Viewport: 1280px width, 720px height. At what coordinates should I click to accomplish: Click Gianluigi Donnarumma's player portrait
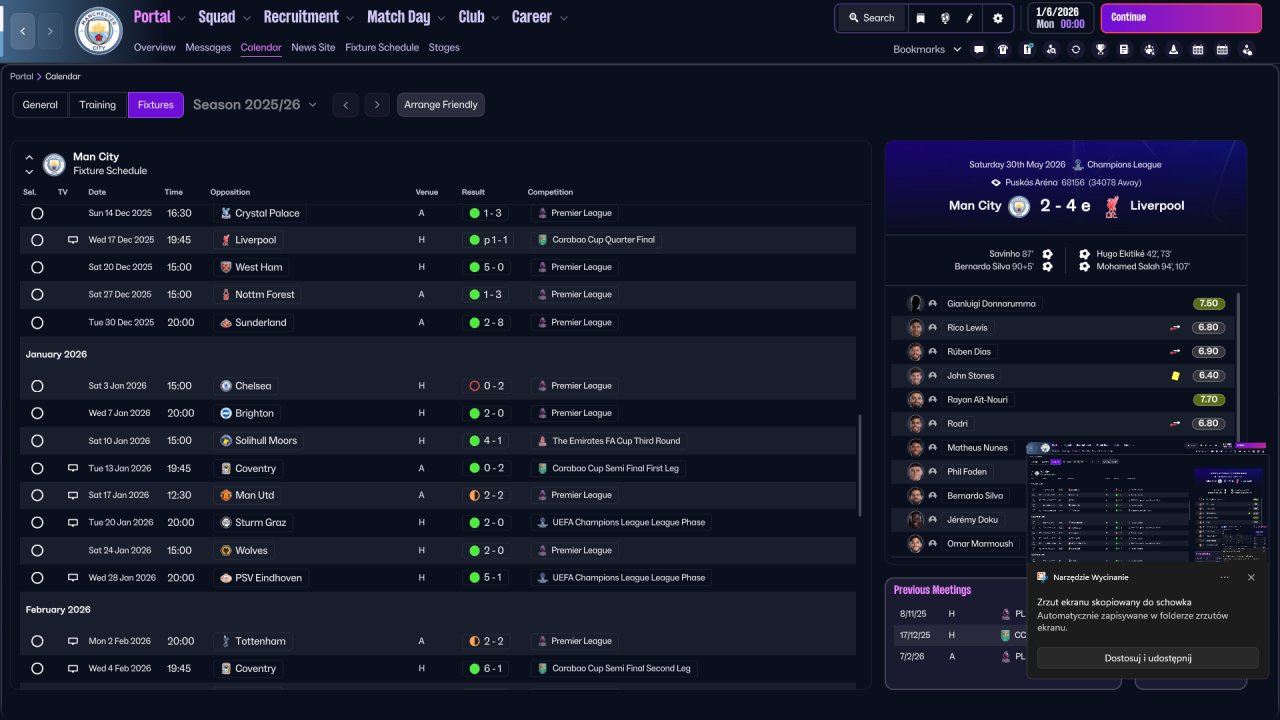pyautogui.click(x=915, y=303)
